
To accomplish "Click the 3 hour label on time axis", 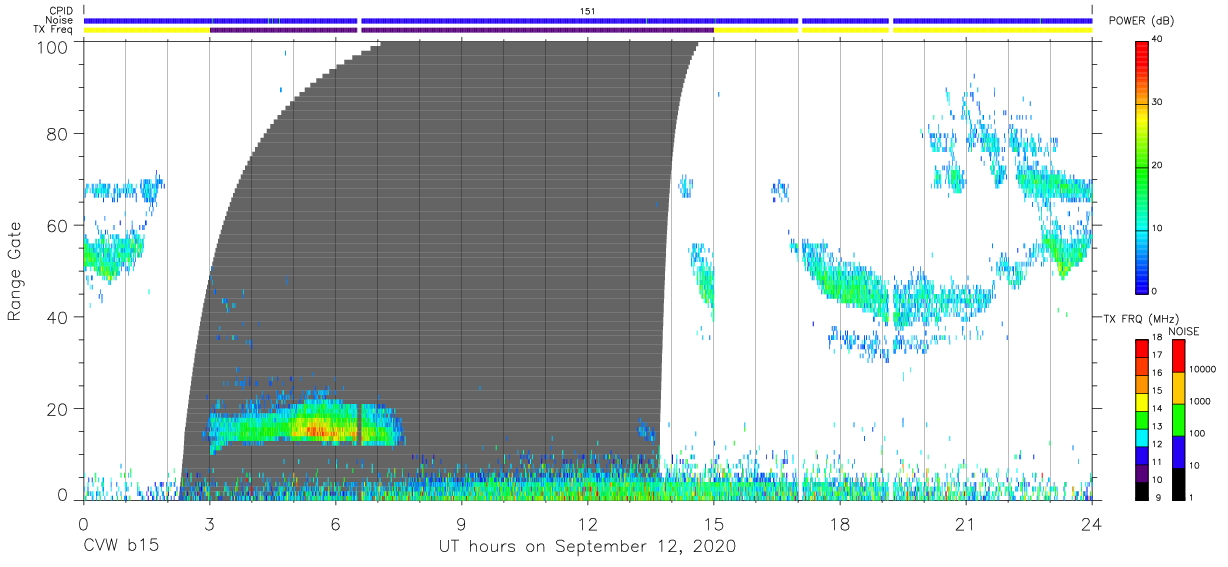I will [x=209, y=525].
